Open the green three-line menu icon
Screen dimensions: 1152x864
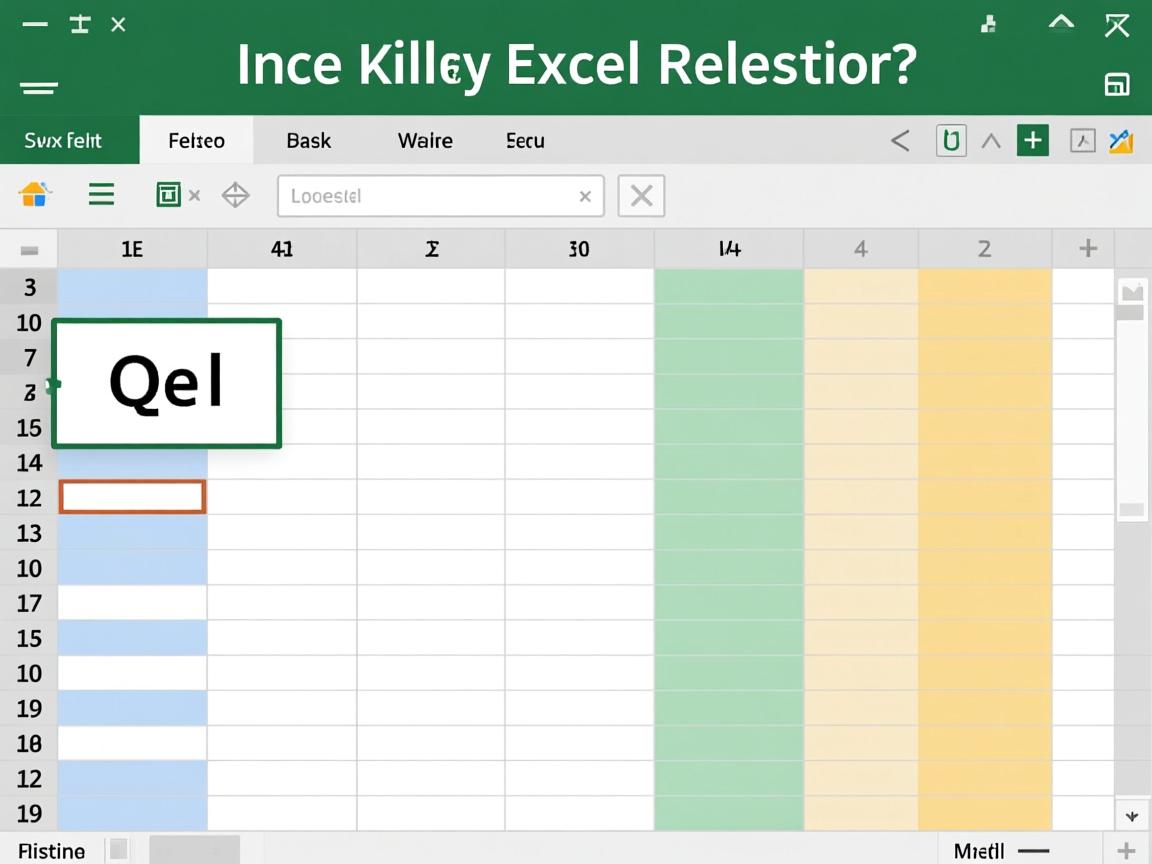click(x=101, y=194)
